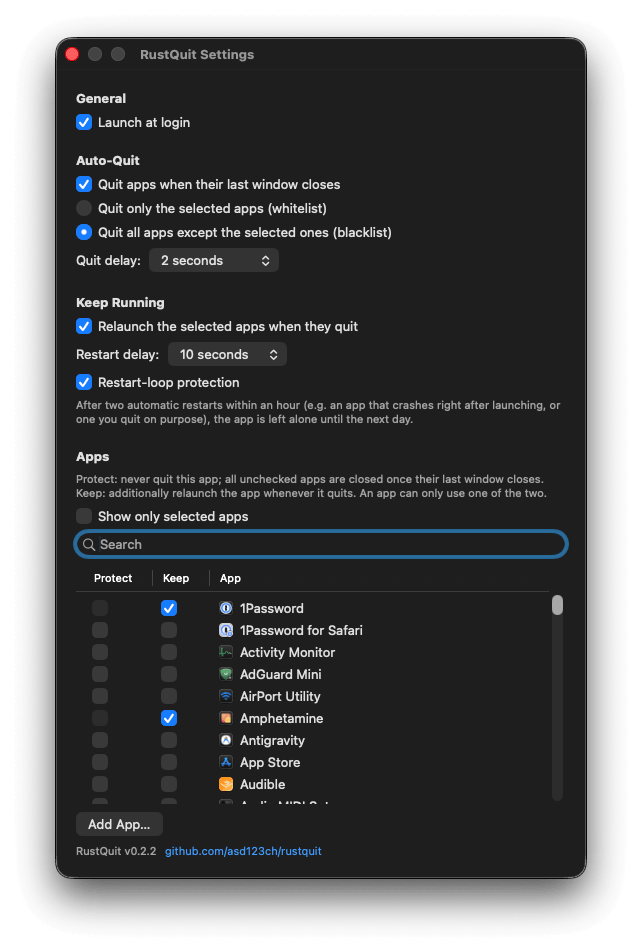
Task: Check Protect for Activity Monitor
Action: click(x=100, y=652)
